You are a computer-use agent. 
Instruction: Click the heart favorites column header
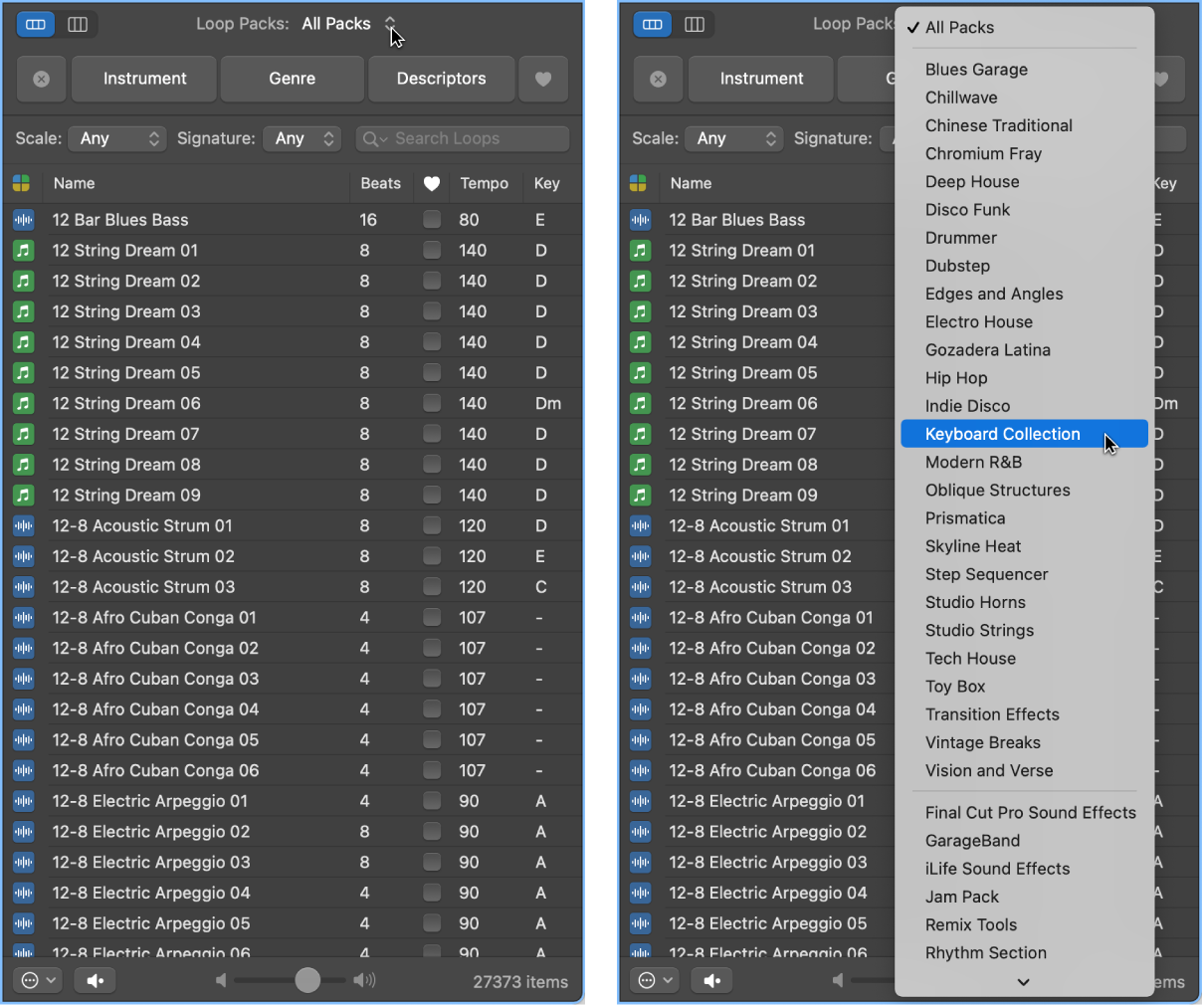pos(432,183)
